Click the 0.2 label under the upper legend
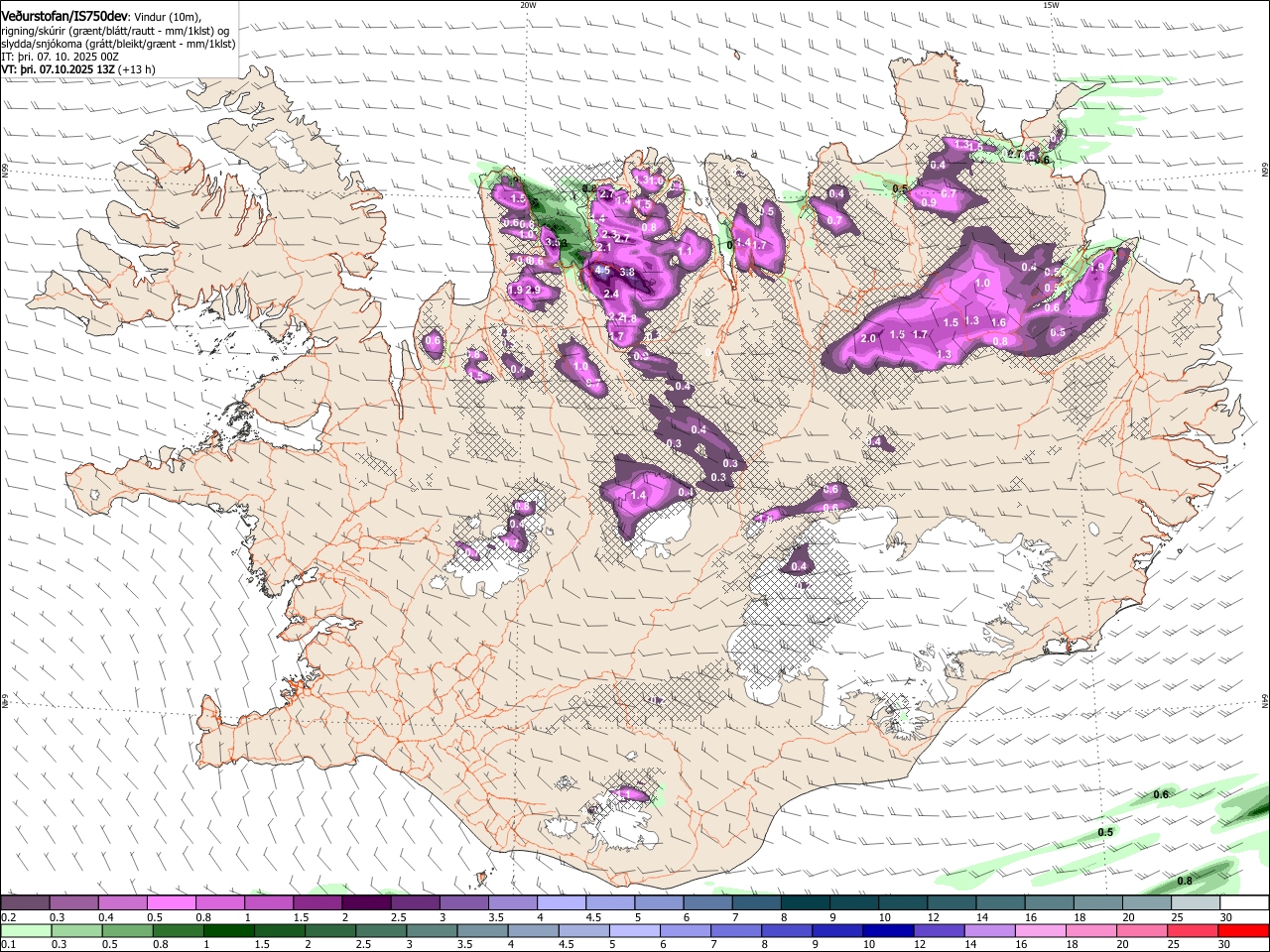1270x952 pixels. [8, 918]
